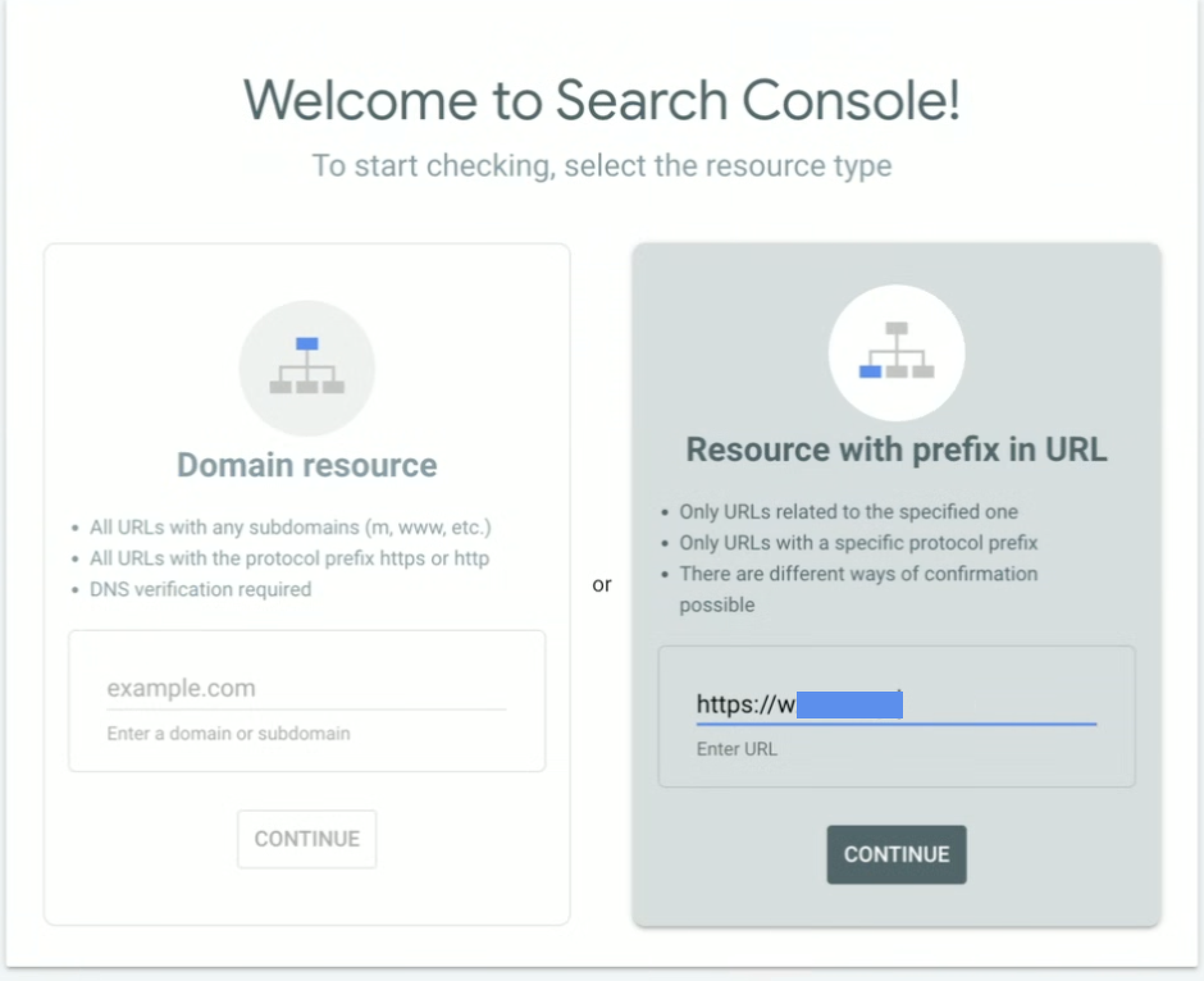Image resolution: width=1204 pixels, height=981 pixels.
Task: Click the "Resource with prefix in URL" heading
Action: point(896,449)
